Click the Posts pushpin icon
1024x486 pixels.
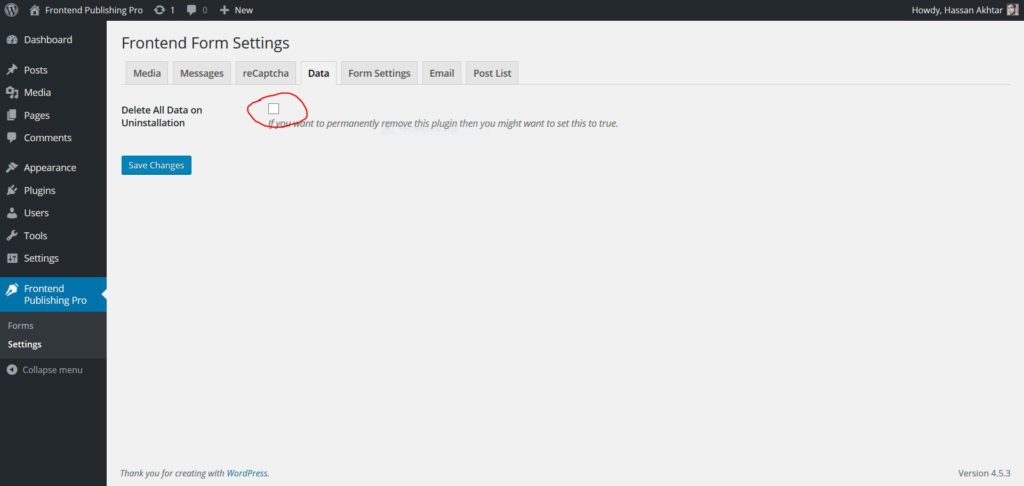click(12, 70)
